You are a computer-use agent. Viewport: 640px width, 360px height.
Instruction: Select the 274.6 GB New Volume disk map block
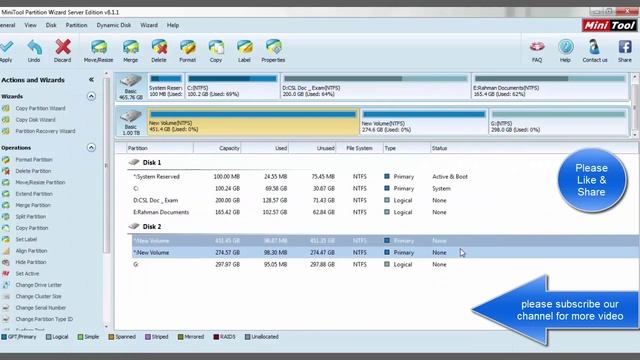tap(424, 122)
